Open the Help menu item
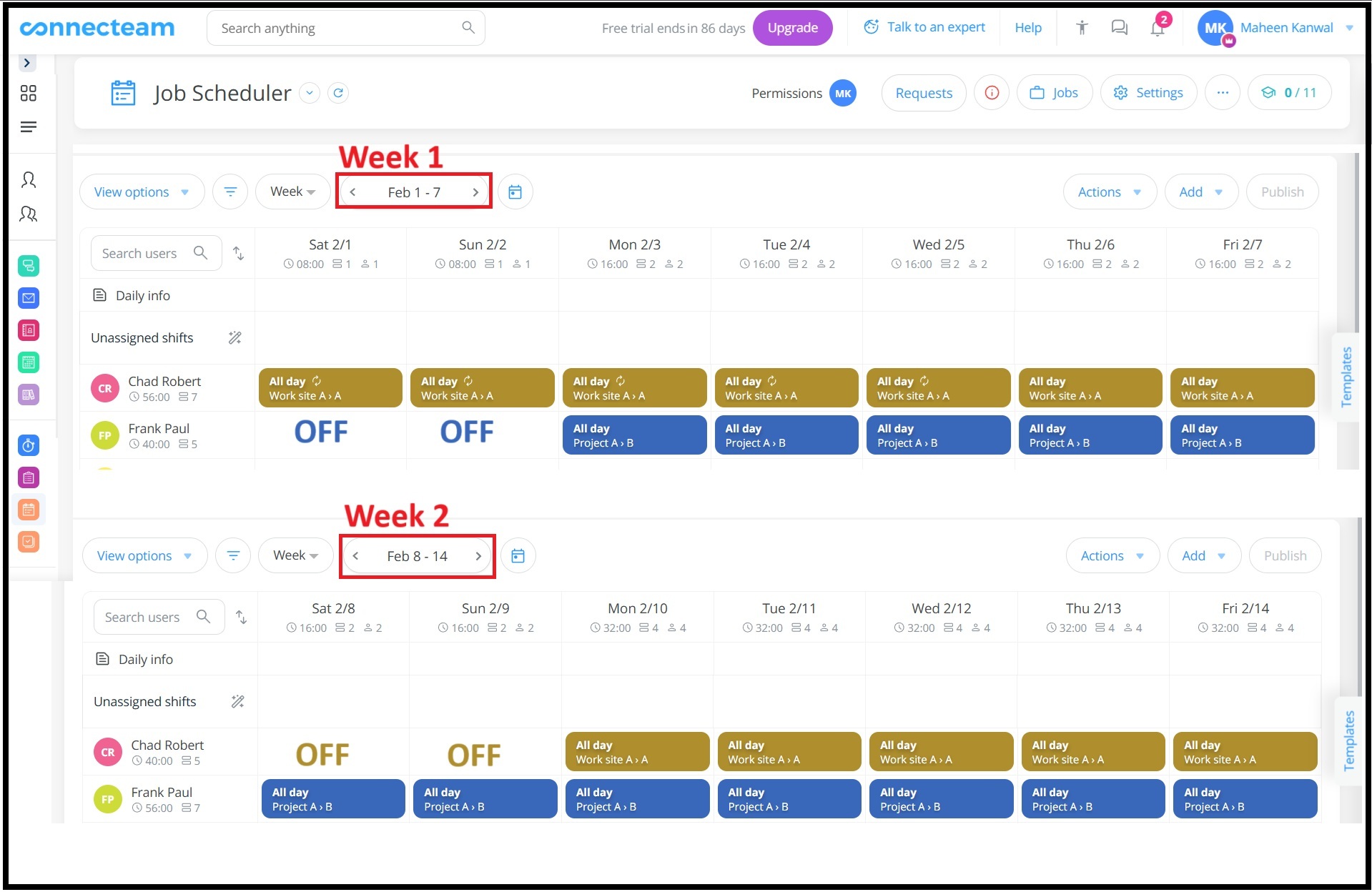Image resolution: width=1372 pixels, height=892 pixels. (x=1027, y=27)
